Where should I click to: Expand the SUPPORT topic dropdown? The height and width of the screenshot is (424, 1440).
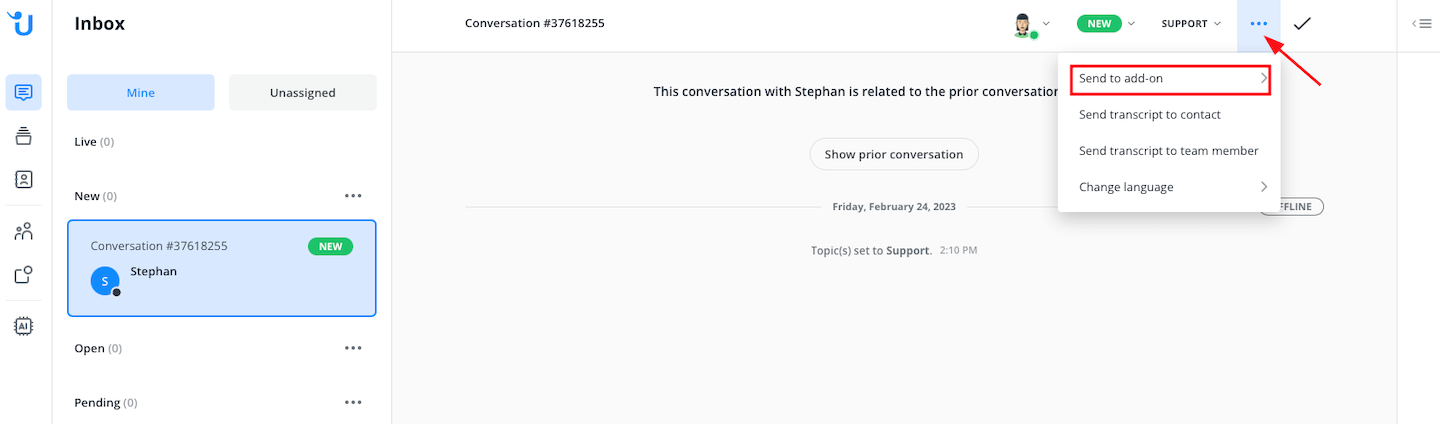[1190, 24]
